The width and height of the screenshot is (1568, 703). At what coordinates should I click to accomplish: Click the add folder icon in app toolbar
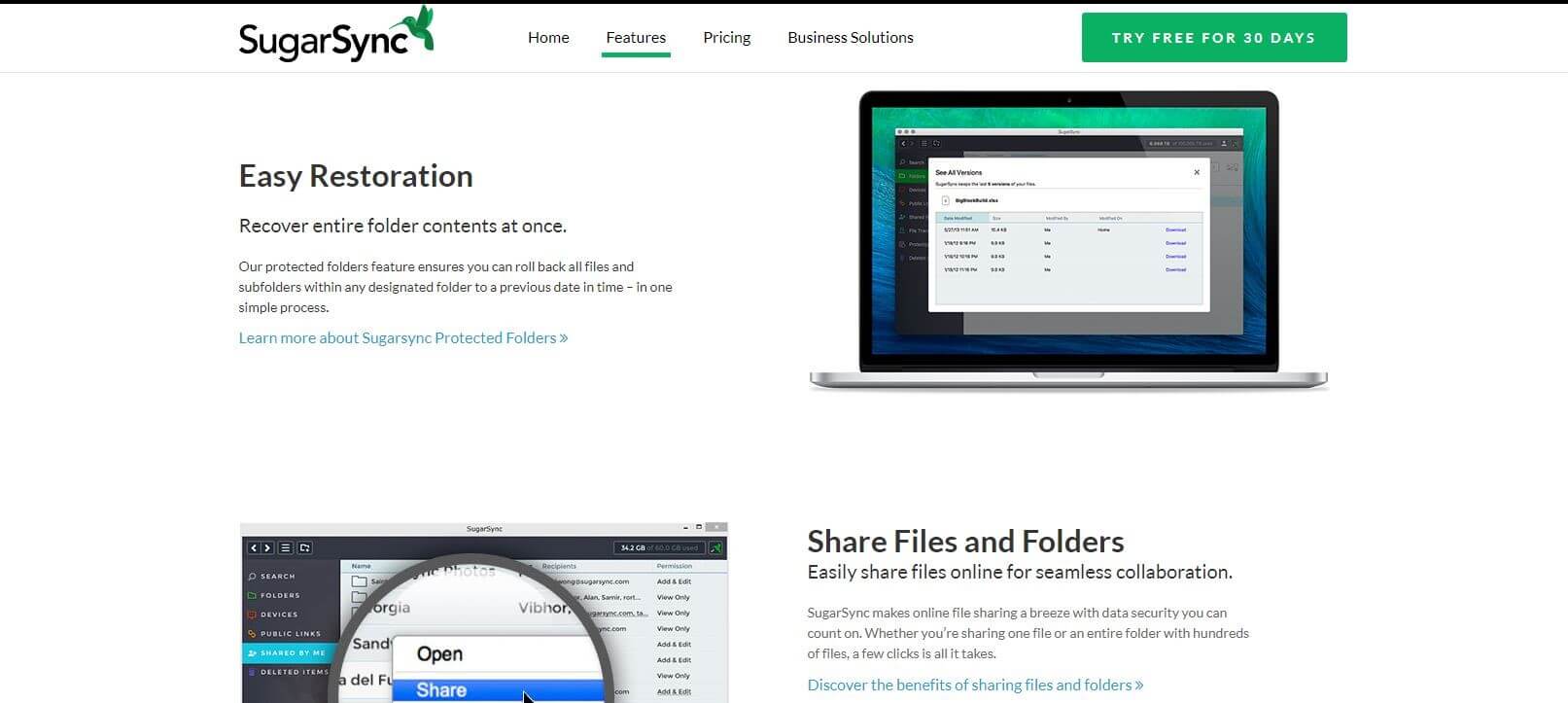pyautogui.click(x=304, y=548)
